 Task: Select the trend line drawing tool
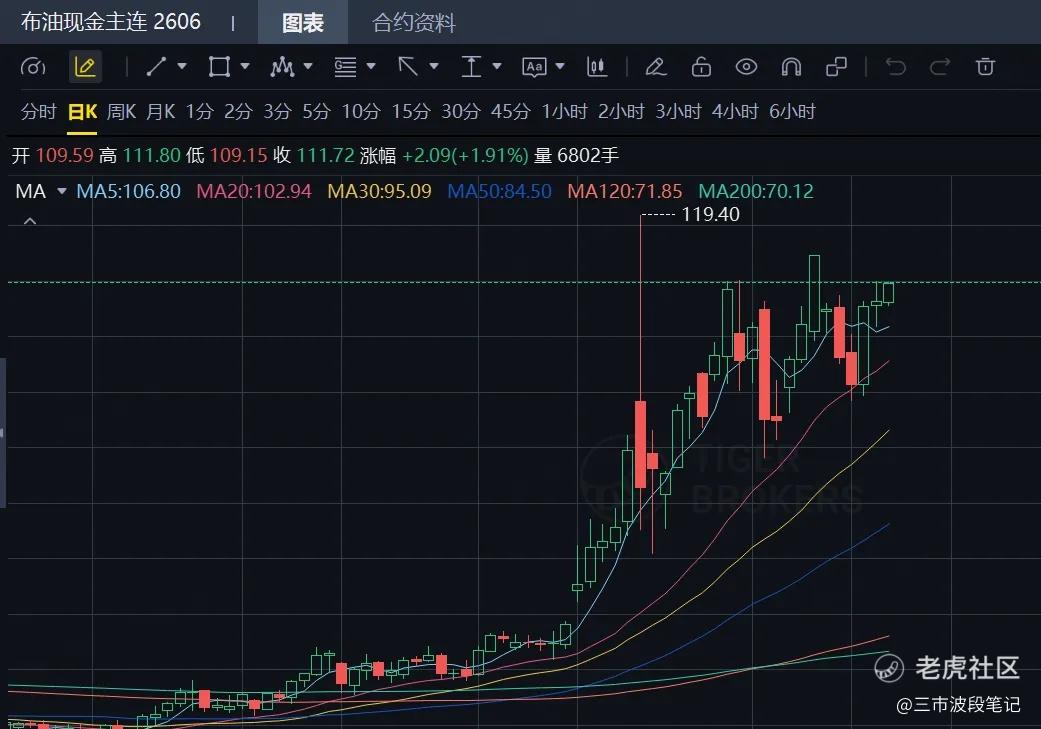157,66
